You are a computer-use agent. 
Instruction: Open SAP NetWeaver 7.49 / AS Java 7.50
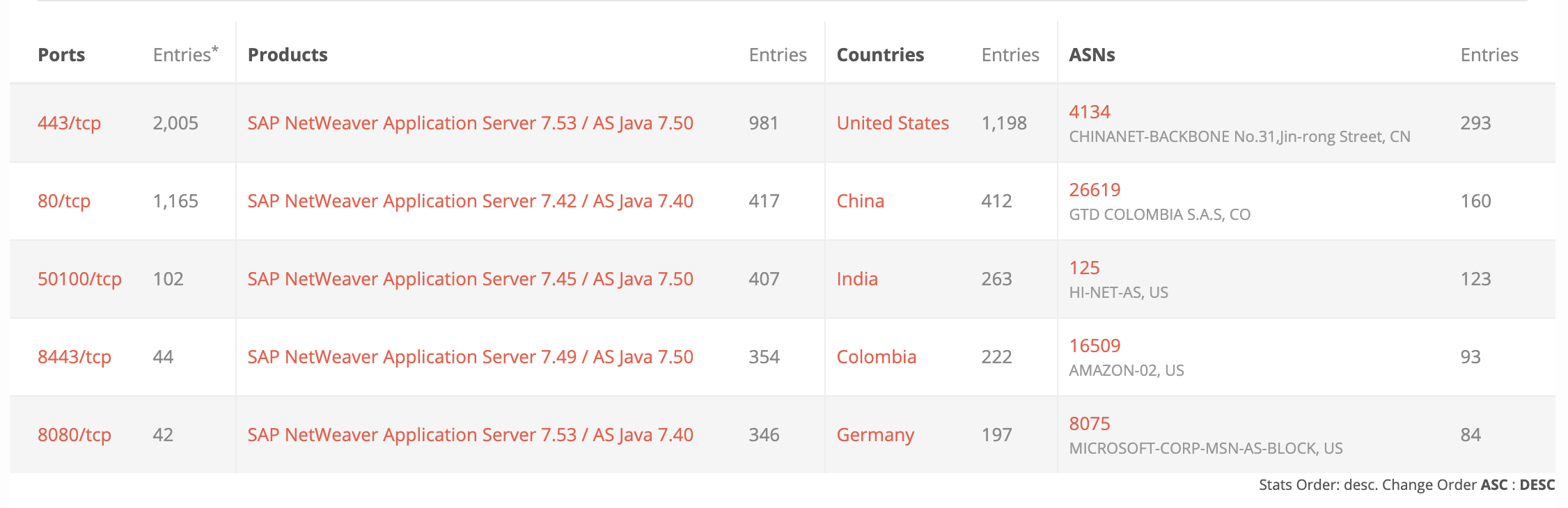pos(471,357)
